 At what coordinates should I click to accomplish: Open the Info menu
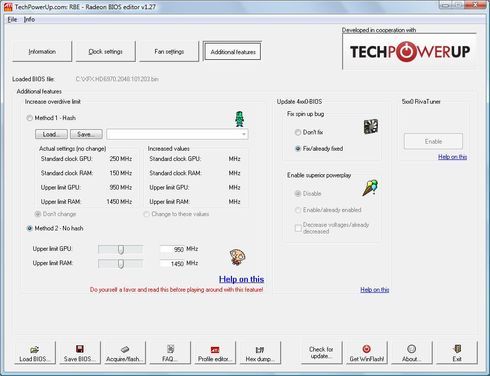tap(29, 19)
